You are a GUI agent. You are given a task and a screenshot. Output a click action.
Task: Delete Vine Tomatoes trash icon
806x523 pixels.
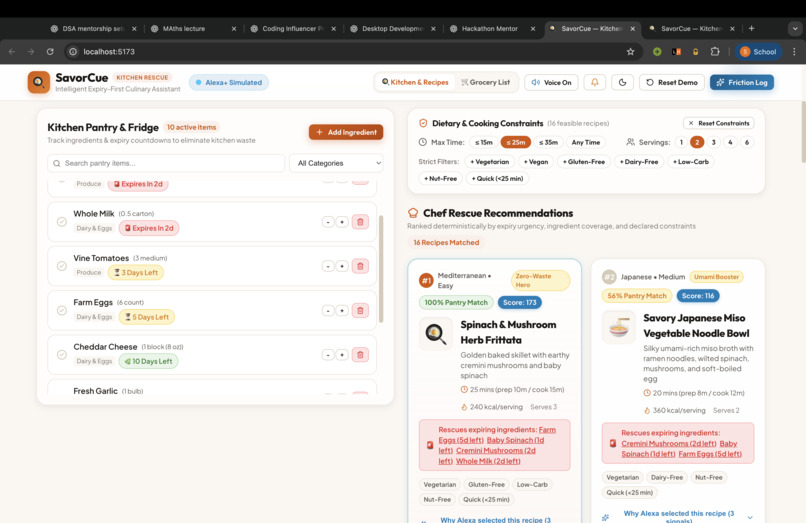tap(360, 266)
